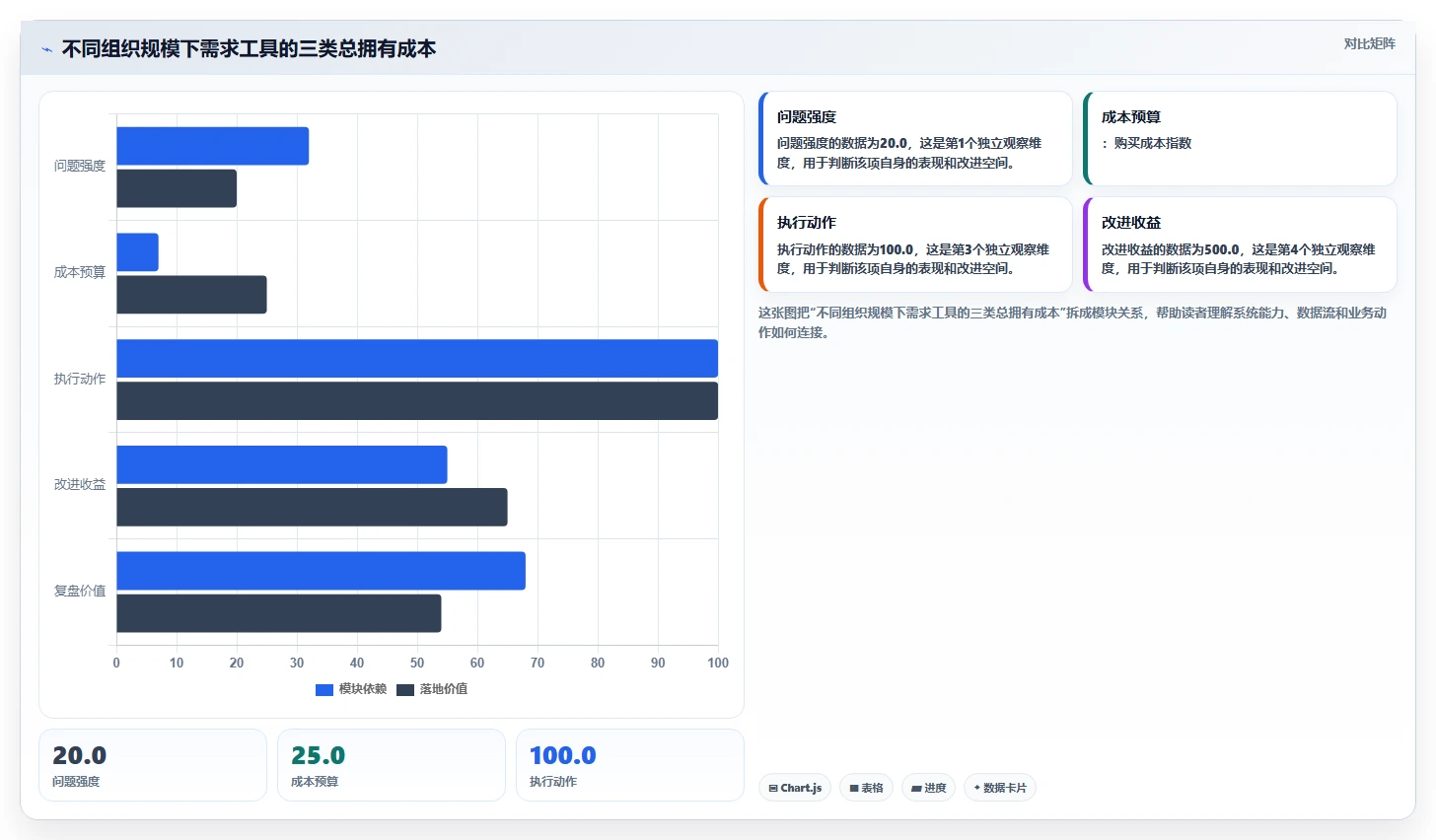This screenshot has height=840, width=1436.
Task: Select the 数据卡片 tag chip
Action: [1000, 788]
